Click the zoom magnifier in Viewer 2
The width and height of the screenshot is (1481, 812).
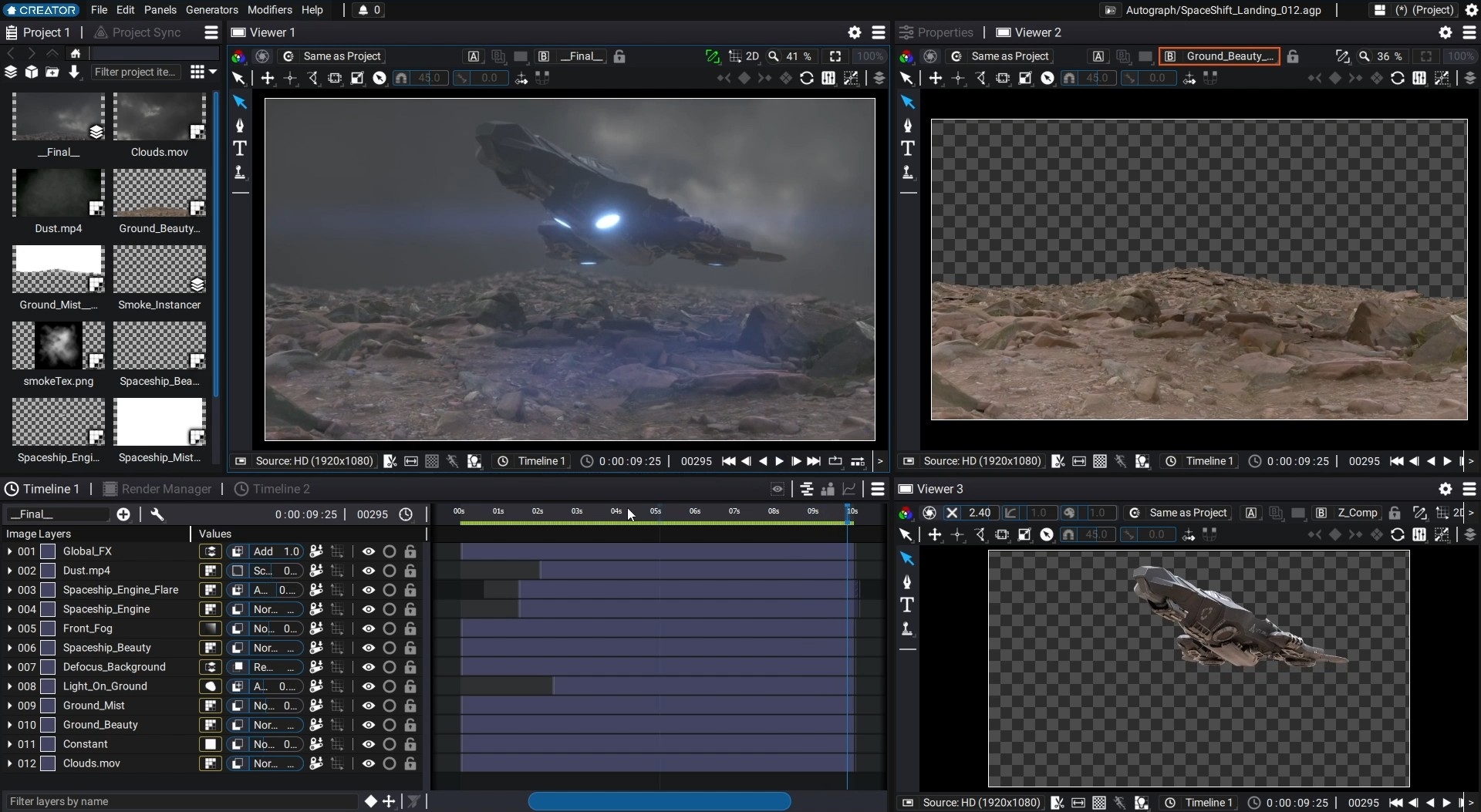[x=1364, y=56]
